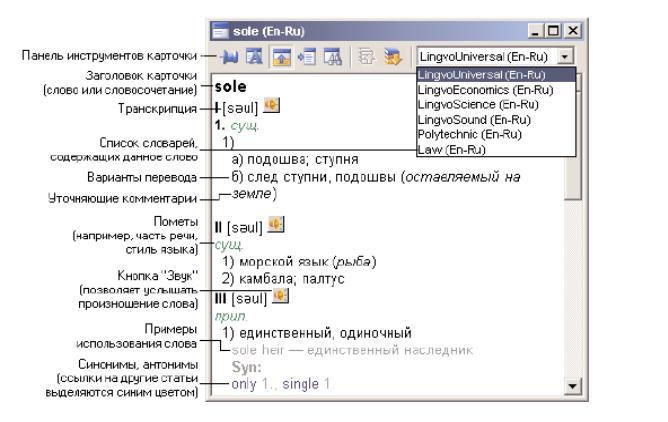Click the translate icon with letter A

point(254,57)
